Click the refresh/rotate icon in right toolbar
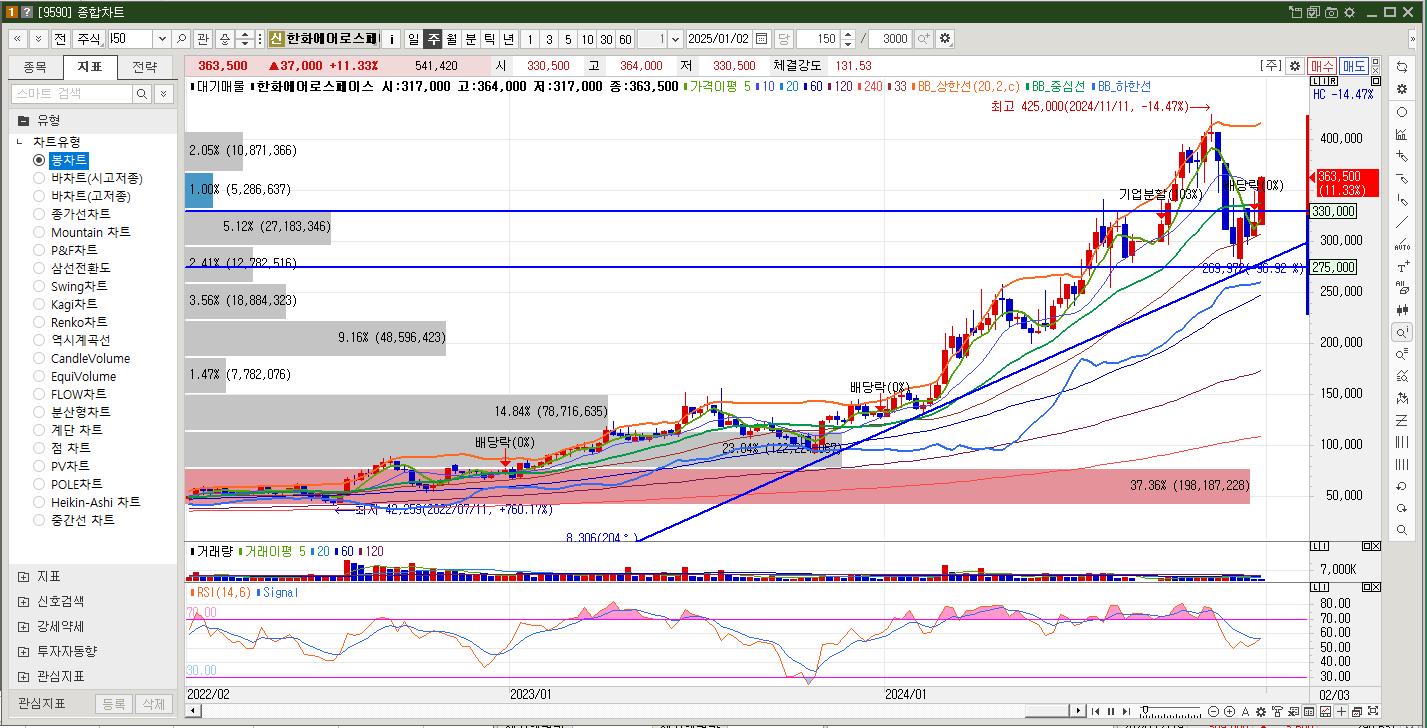Image resolution: width=1427 pixels, height=728 pixels. [x=1402, y=66]
